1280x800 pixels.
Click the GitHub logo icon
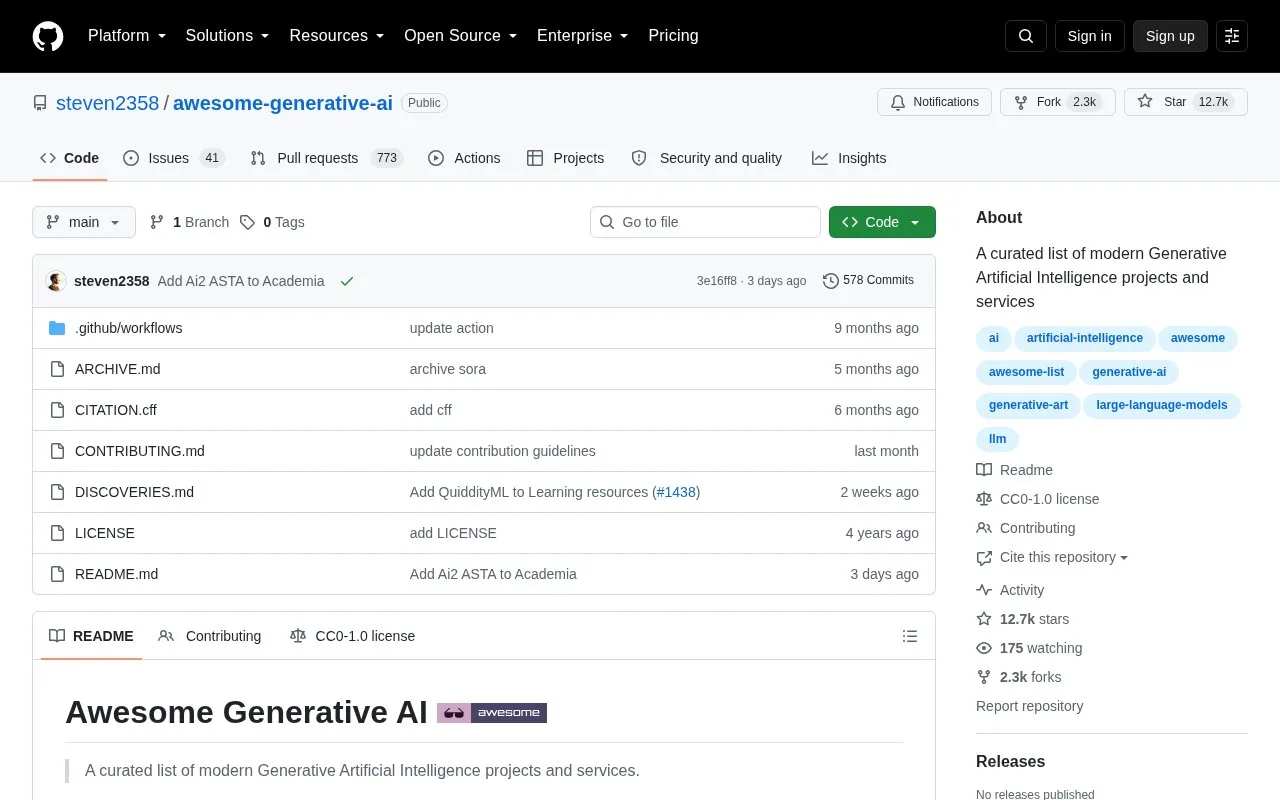(48, 36)
